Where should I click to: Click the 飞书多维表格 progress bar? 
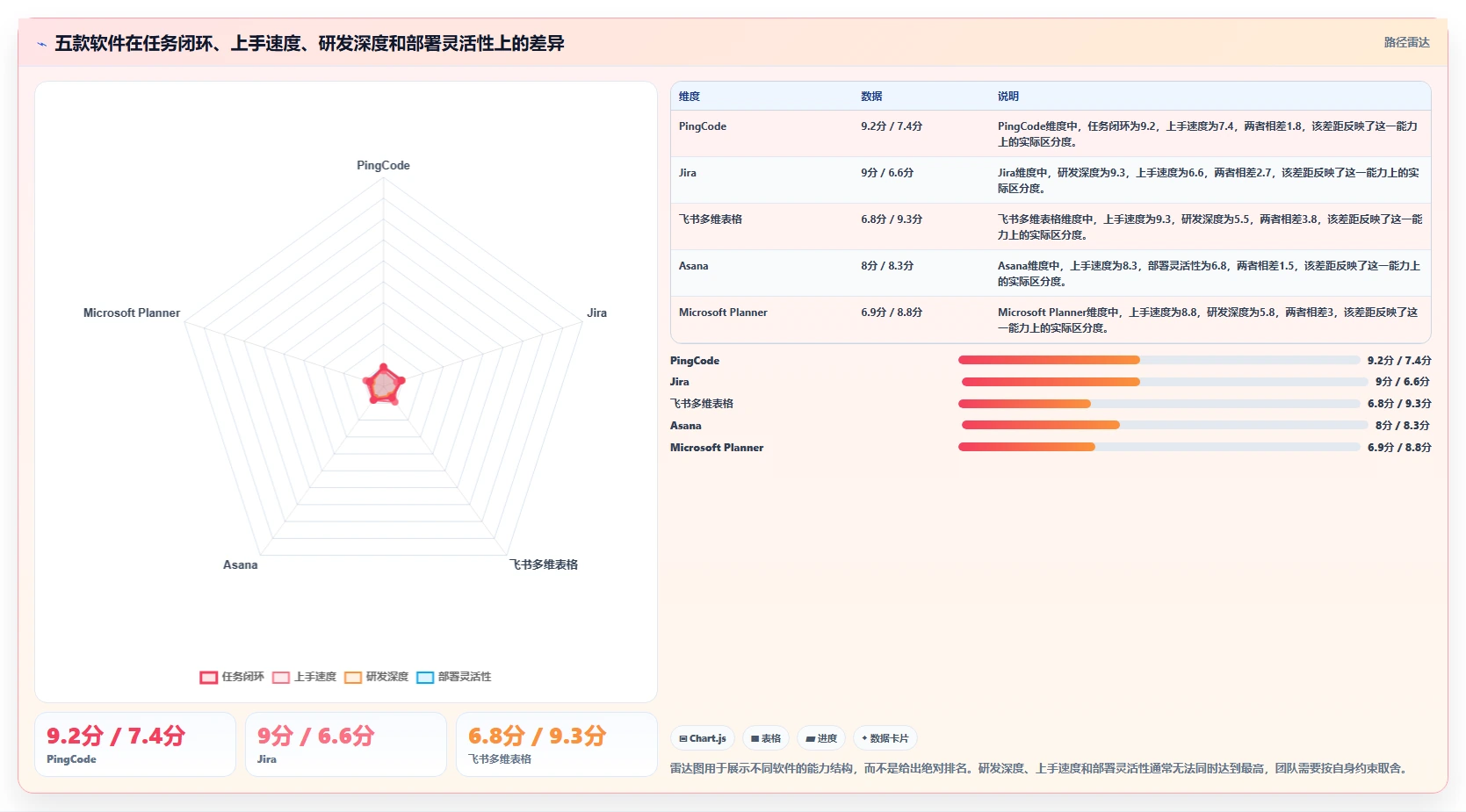point(1159,404)
